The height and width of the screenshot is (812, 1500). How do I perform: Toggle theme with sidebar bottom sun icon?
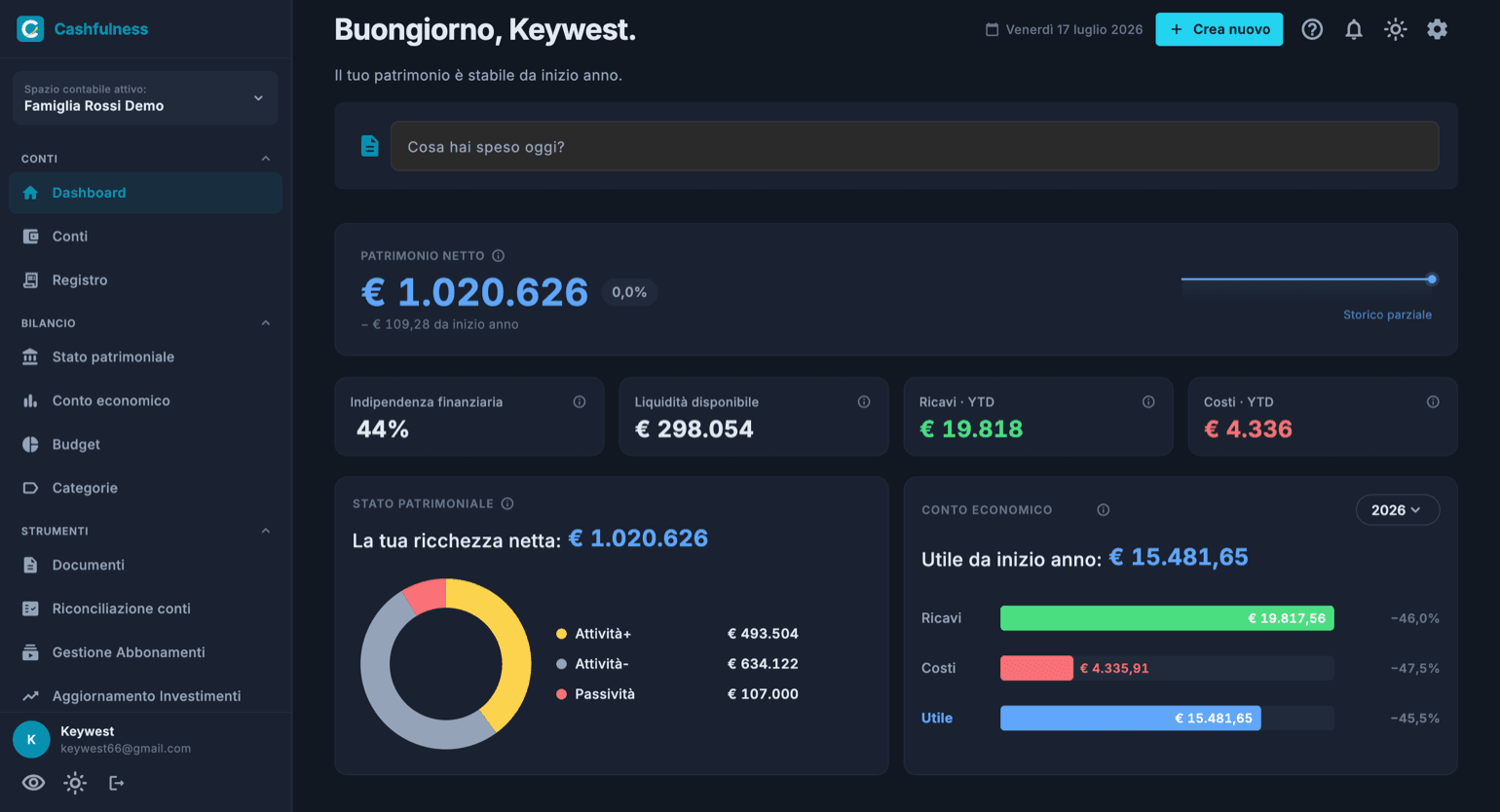[x=75, y=783]
